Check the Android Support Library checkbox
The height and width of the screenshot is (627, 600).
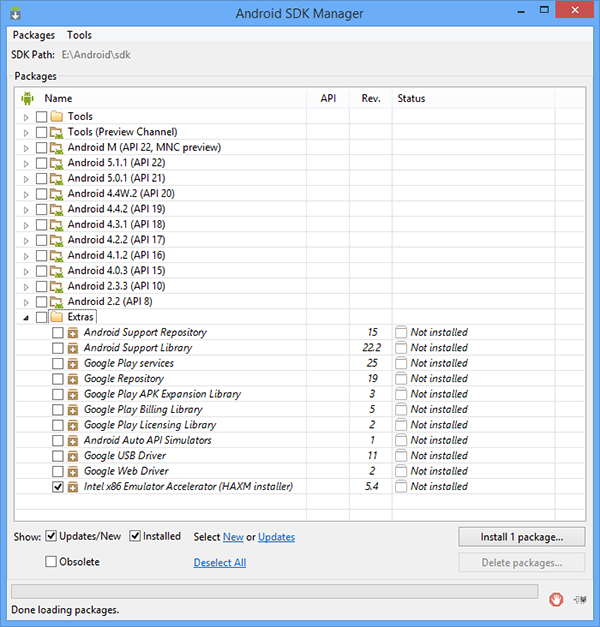click(x=58, y=348)
